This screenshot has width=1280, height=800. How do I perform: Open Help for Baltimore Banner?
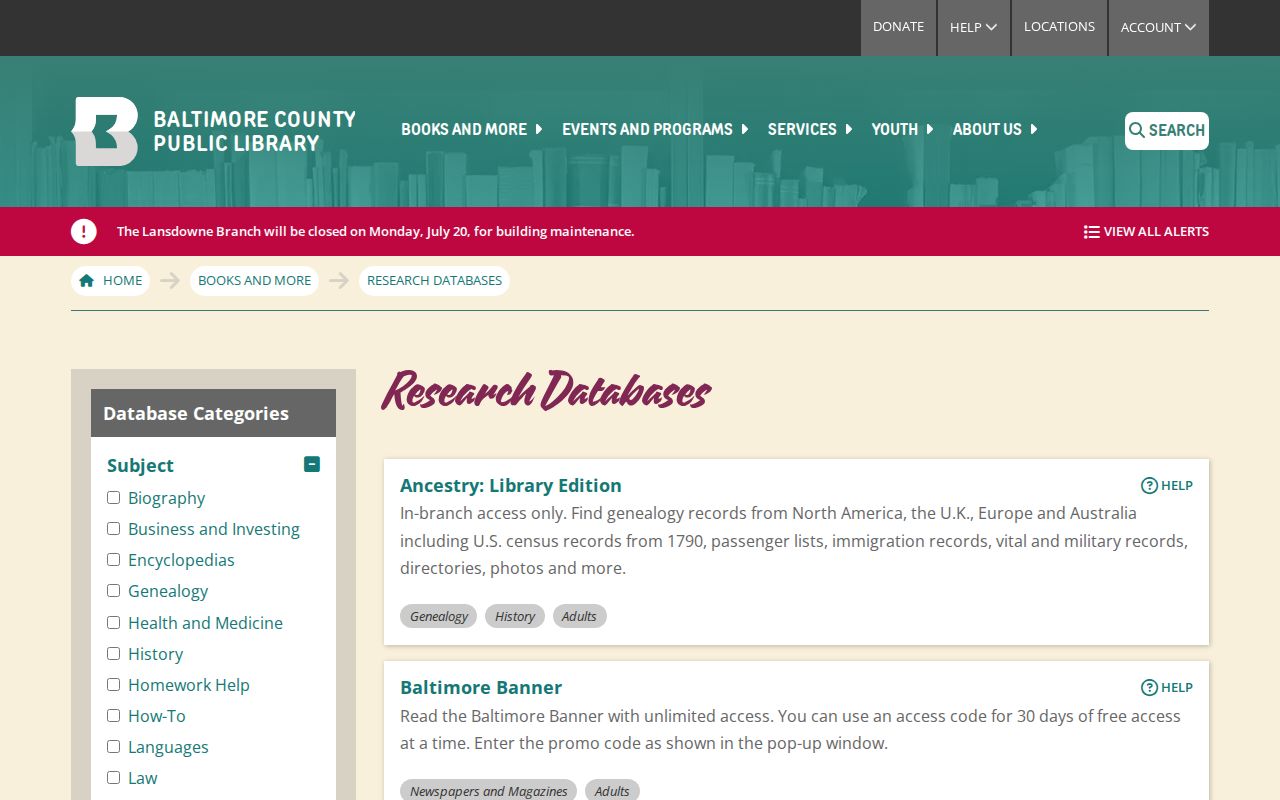[x=1167, y=687]
